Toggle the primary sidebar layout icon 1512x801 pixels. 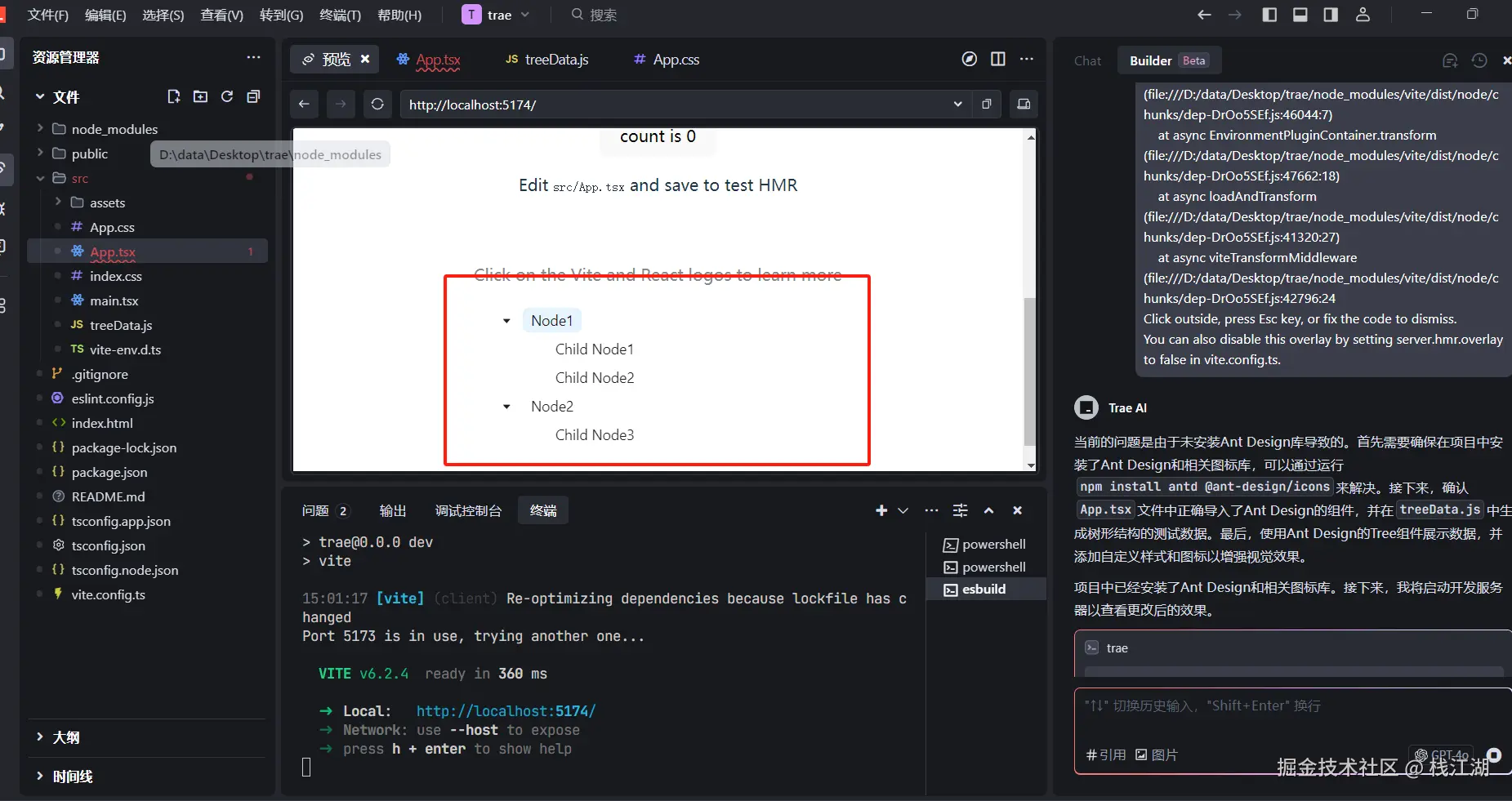click(1269, 15)
